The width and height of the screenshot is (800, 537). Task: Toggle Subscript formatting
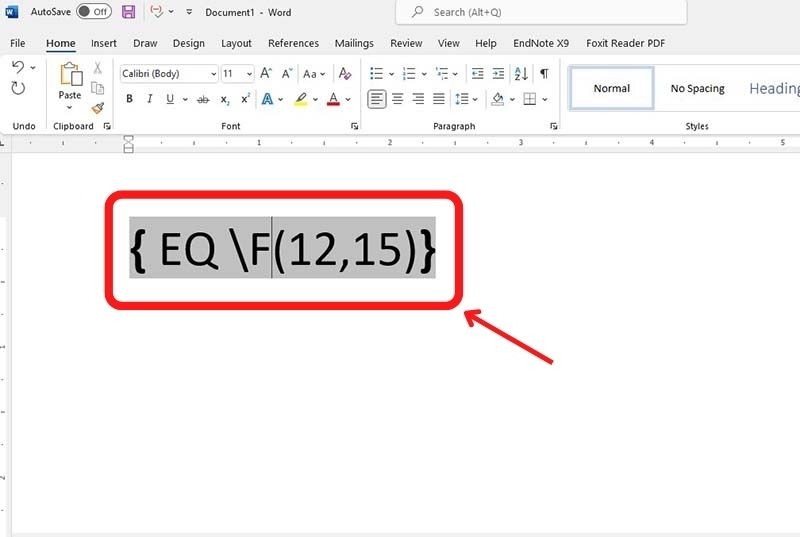225,99
